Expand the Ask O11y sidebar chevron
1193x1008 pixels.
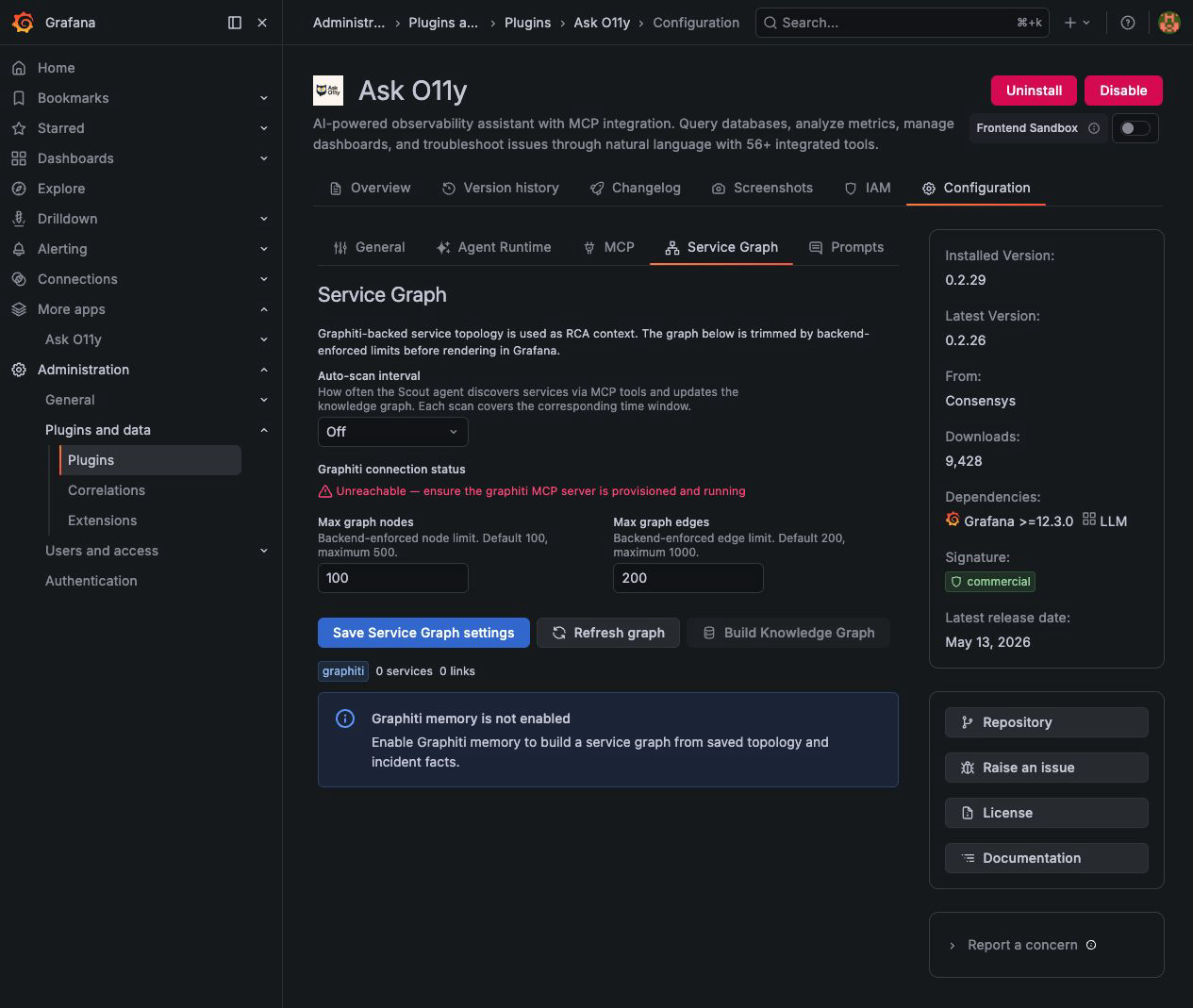click(264, 339)
